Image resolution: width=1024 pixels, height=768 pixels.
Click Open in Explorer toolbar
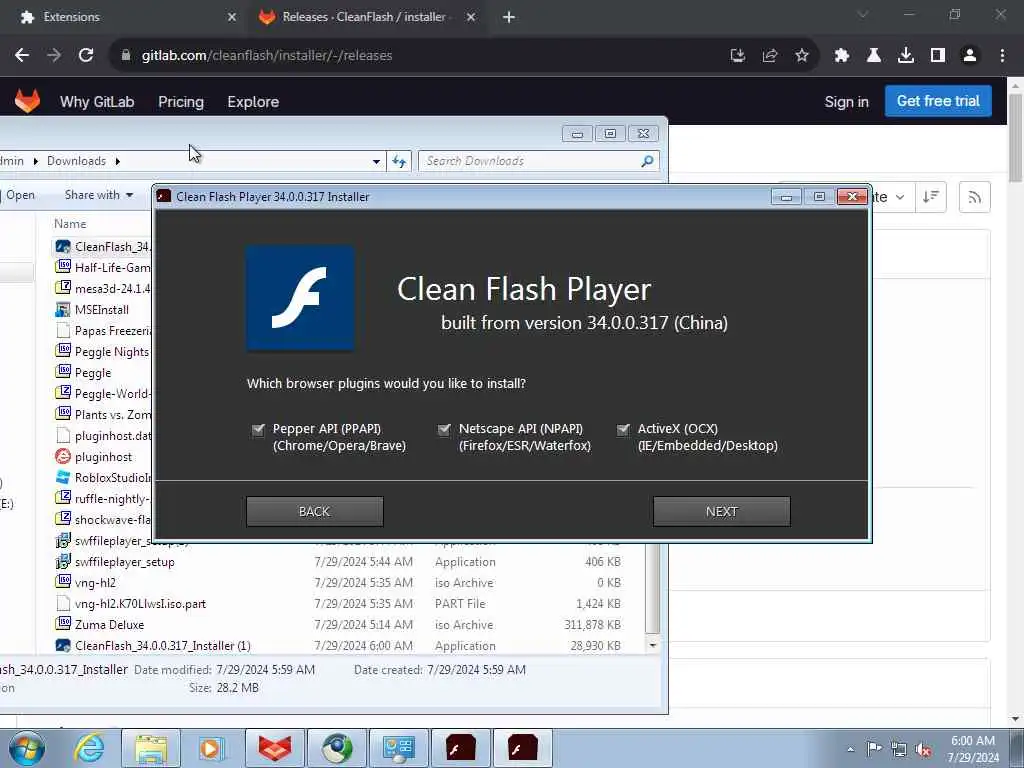20,195
